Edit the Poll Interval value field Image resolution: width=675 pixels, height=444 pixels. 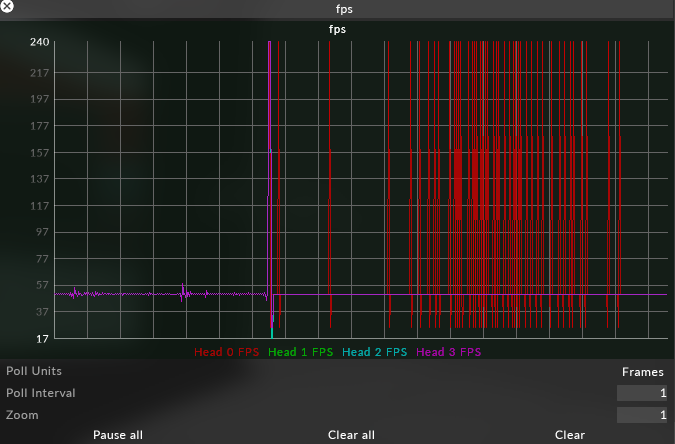(x=642, y=393)
